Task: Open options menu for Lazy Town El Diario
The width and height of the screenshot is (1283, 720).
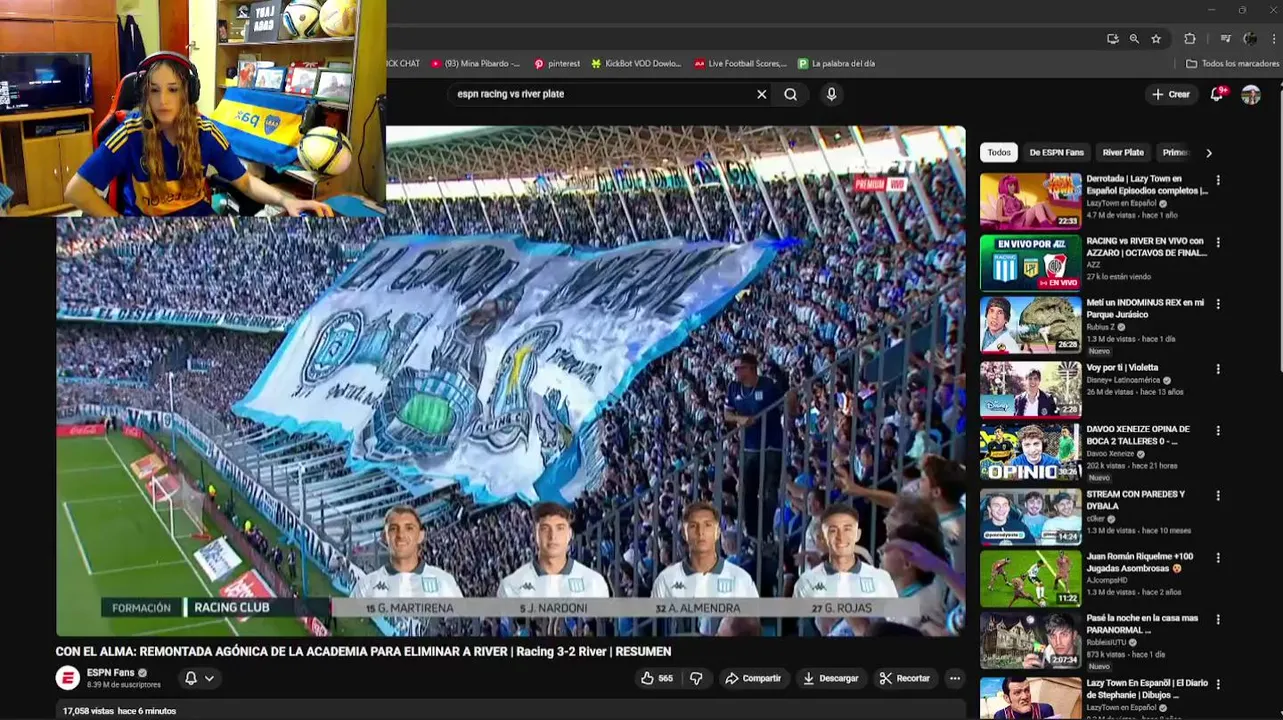Action: (1218, 684)
